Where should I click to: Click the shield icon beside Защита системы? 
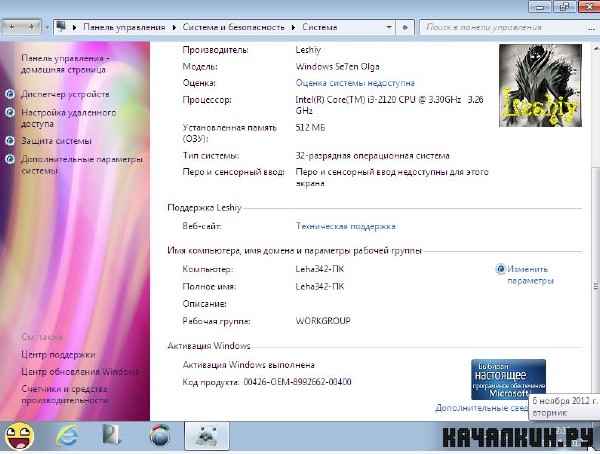[x=10, y=140]
